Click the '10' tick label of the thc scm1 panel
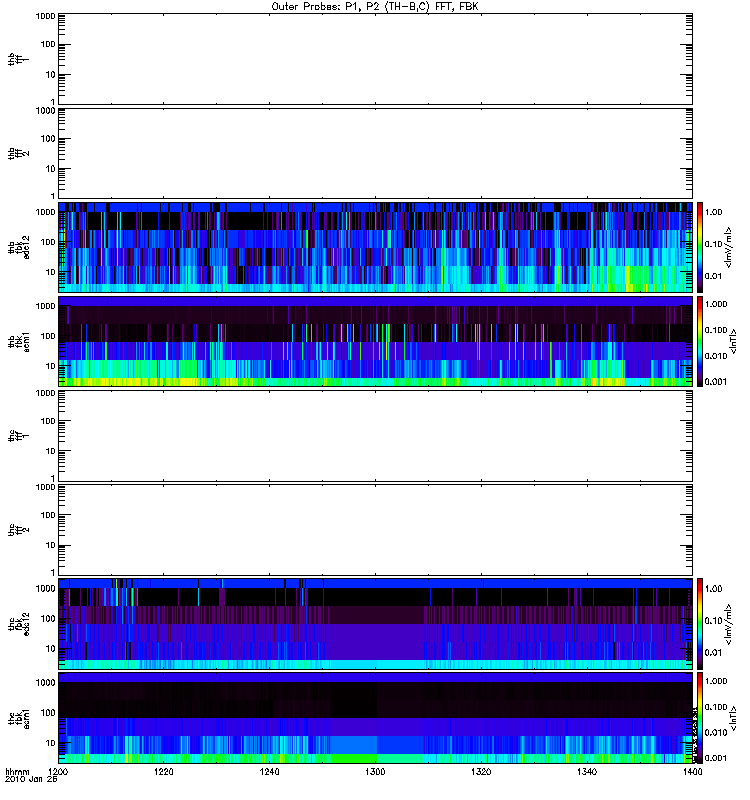This screenshot has width=750, height=800. point(51,743)
